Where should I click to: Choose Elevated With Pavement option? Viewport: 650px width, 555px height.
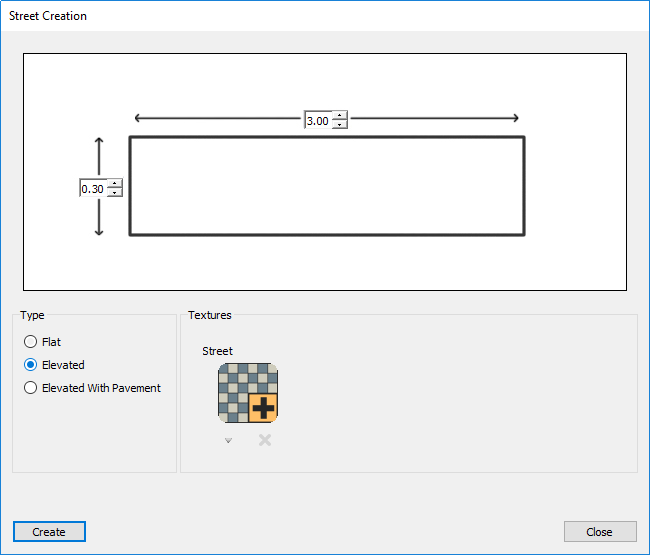92,388
